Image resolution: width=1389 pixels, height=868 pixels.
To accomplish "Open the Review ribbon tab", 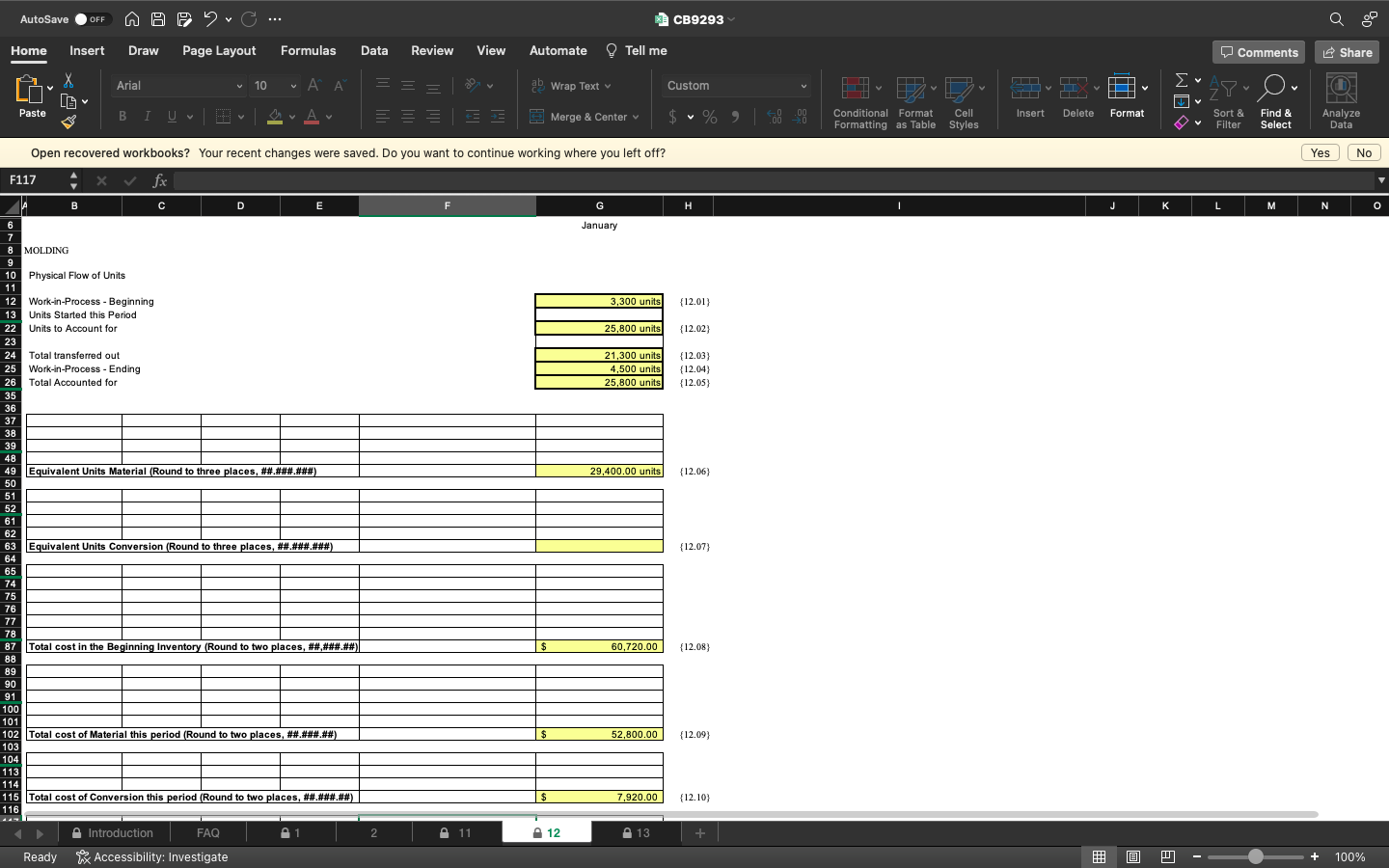I will tap(432, 50).
